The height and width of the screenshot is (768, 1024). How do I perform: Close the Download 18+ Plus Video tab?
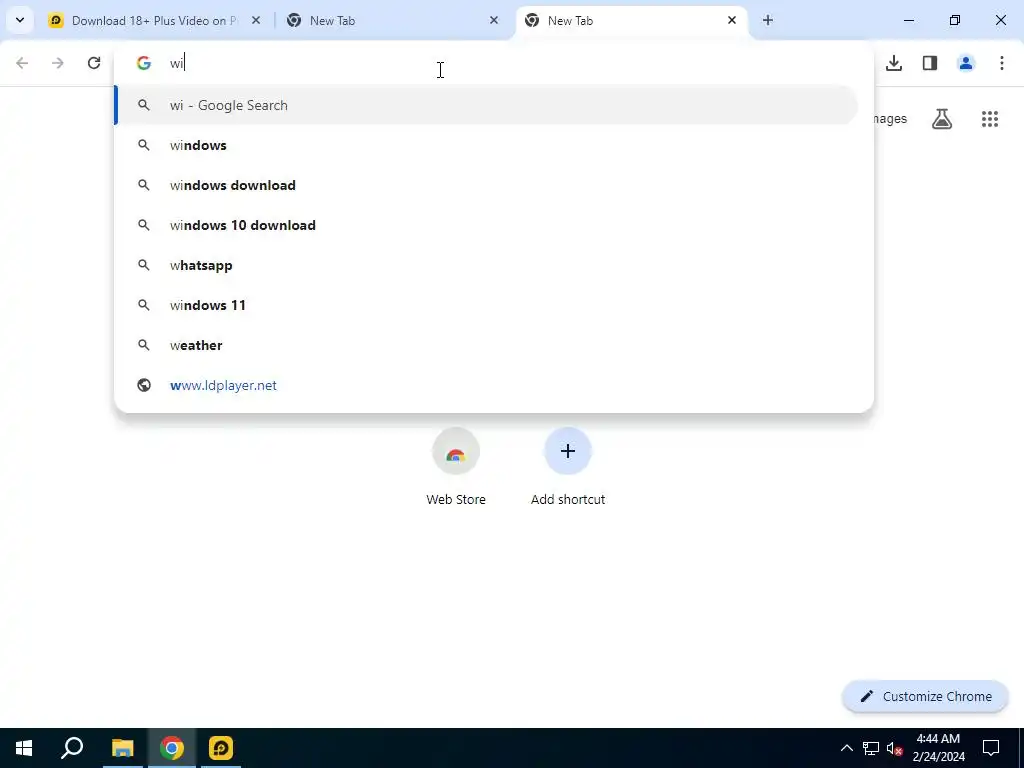pyautogui.click(x=256, y=20)
